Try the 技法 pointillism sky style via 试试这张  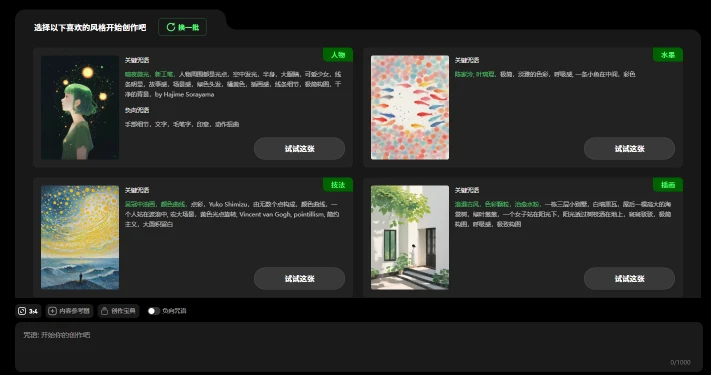pyautogui.click(x=299, y=278)
